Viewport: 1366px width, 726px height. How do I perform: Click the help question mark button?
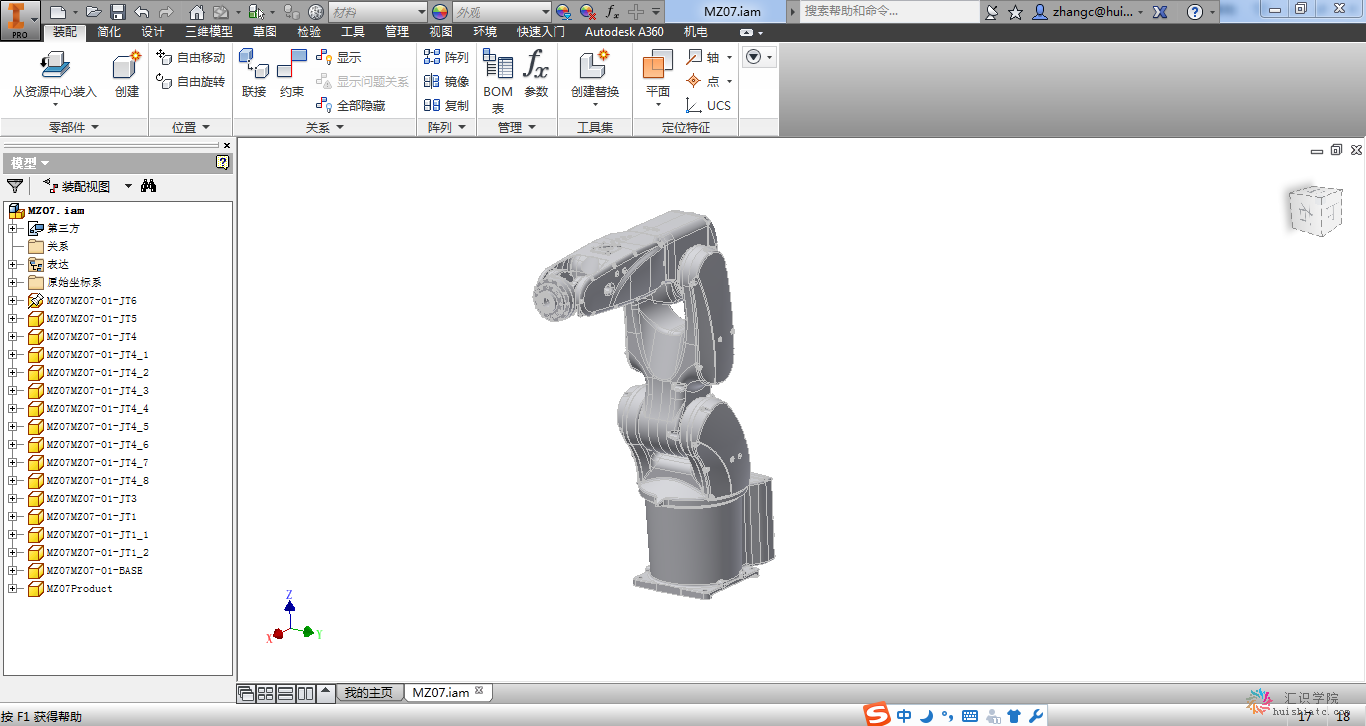[1195, 12]
